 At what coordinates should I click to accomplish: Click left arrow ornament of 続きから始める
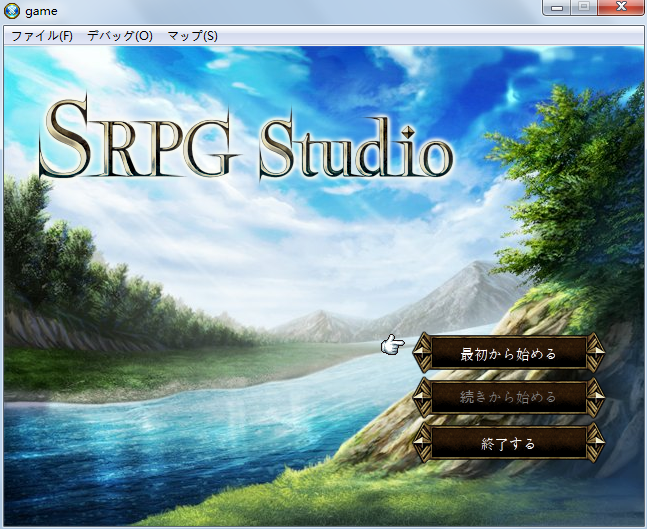(422, 397)
